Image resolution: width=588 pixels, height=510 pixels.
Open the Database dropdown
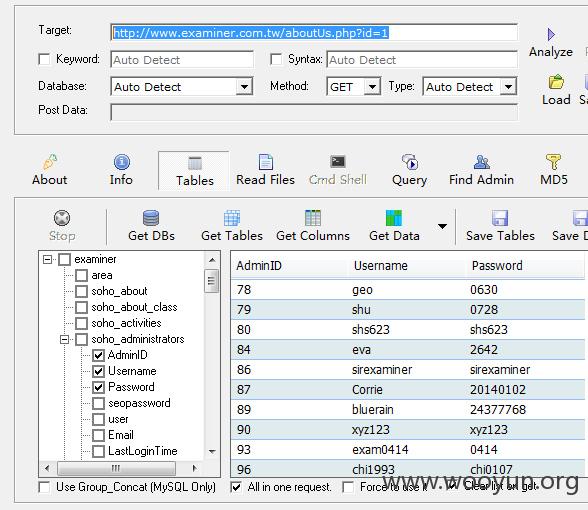tap(244, 87)
